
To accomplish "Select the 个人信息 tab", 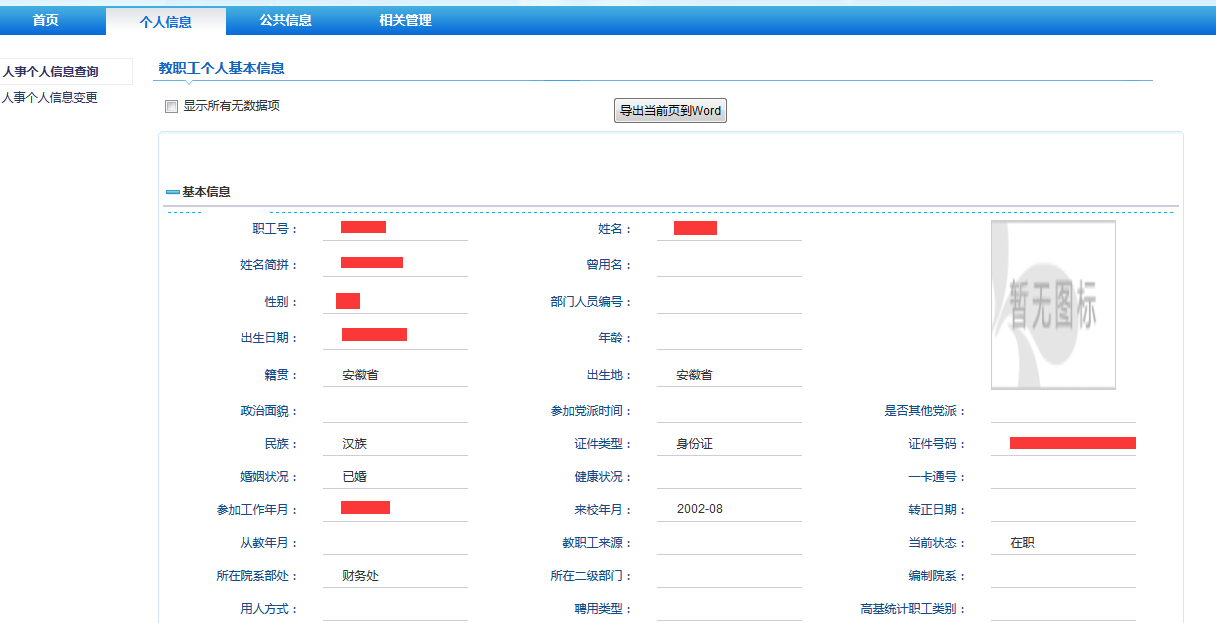I will pyautogui.click(x=166, y=21).
